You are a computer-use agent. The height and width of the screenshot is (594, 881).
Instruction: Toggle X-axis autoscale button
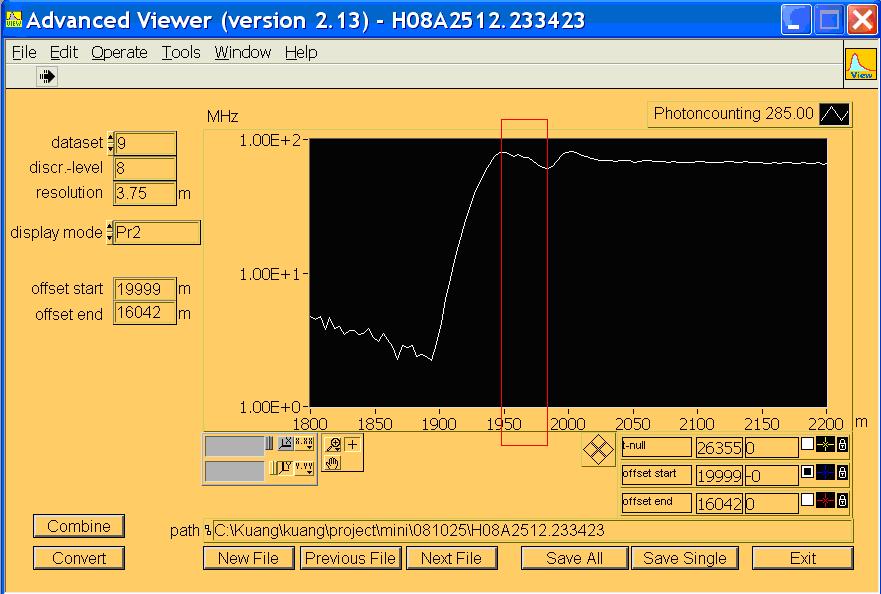pos(285,443)
